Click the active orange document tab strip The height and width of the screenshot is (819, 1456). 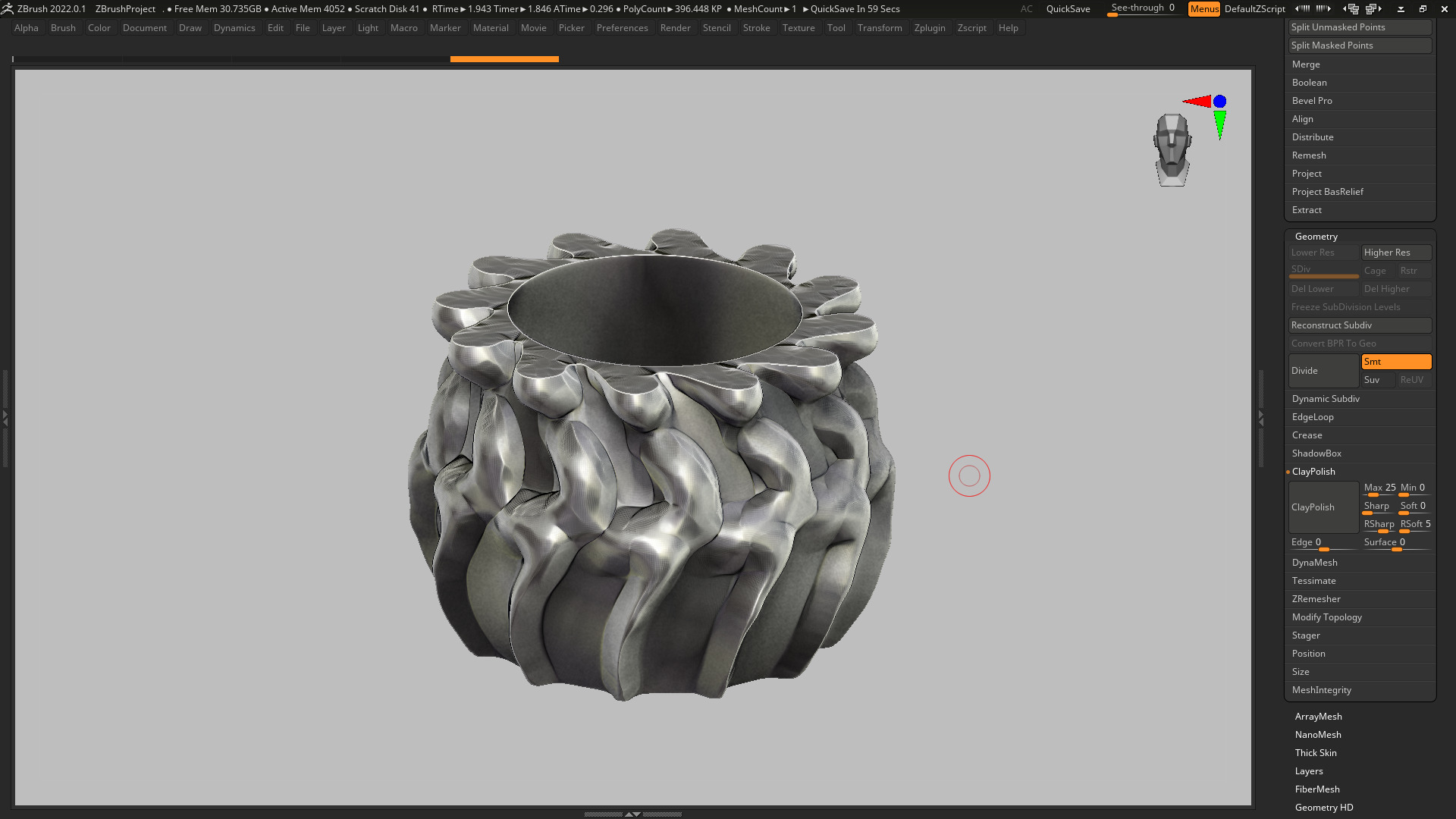(x=504, y=59)
